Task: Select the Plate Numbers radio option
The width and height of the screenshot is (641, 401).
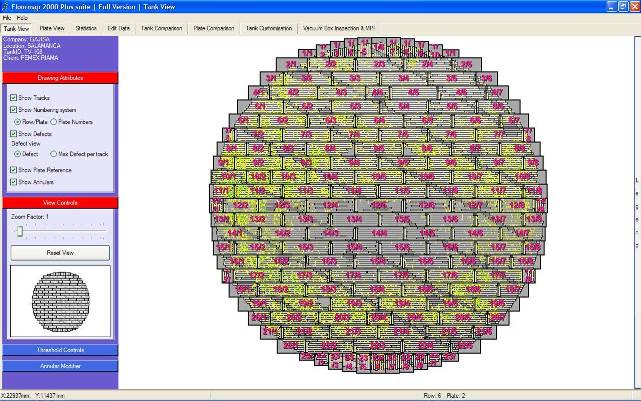Action: (53, 121)
